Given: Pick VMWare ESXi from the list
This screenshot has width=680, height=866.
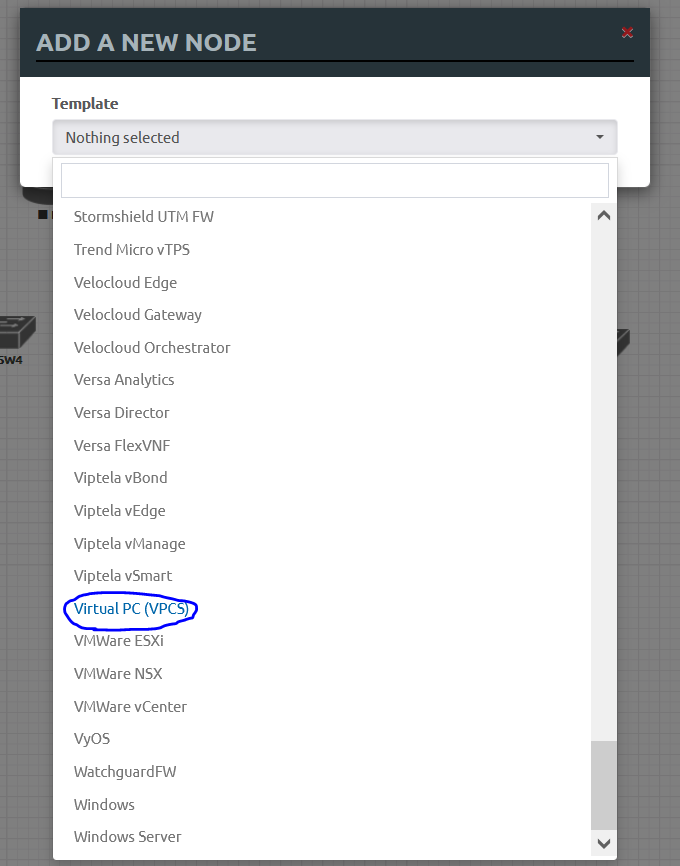Looking at the screenshot, I should (119, 641).
